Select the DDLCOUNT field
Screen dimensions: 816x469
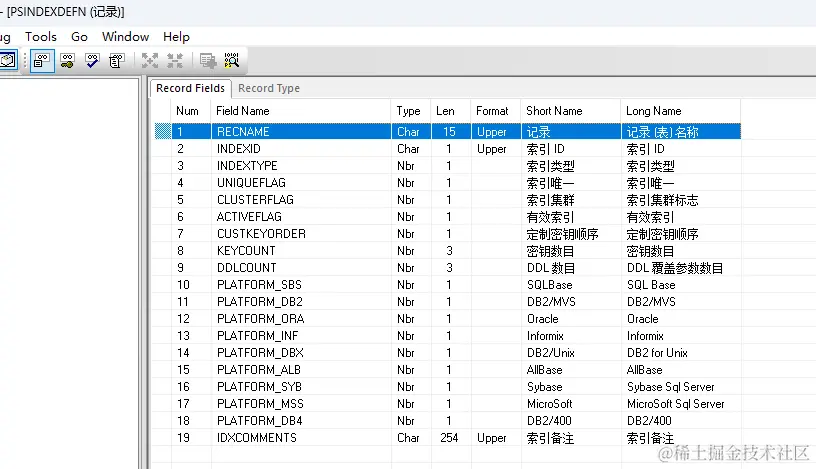[246, 268]
